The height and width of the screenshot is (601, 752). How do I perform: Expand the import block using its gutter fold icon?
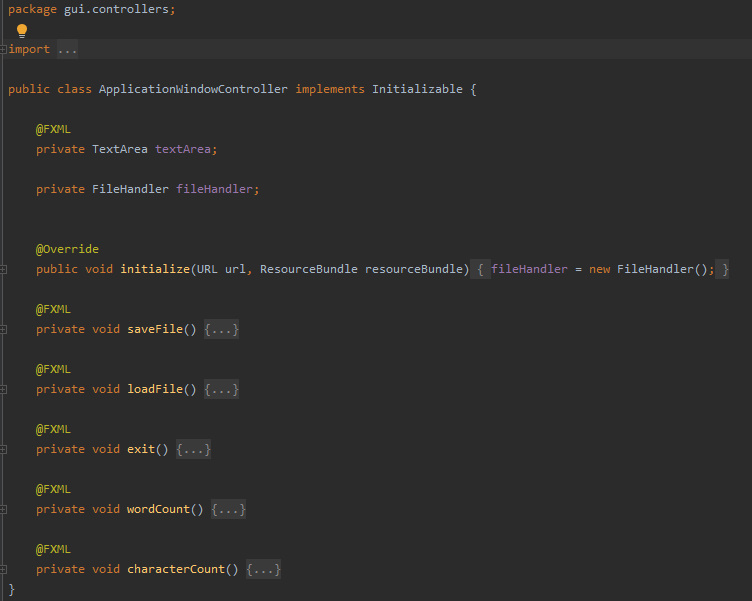coord(4,49)
